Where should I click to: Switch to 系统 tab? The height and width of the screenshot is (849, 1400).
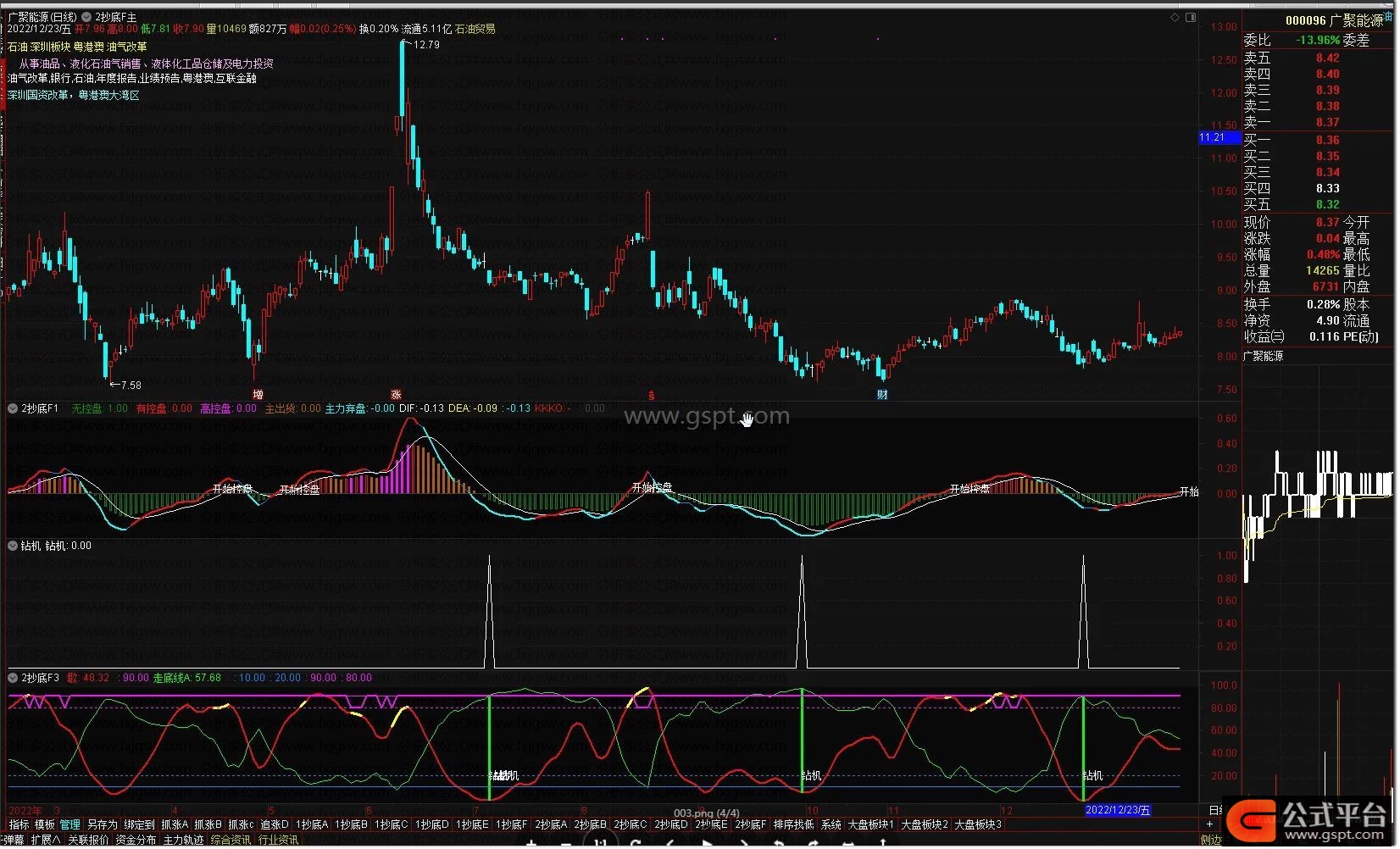pyautogui.click(x=831, y=825)
